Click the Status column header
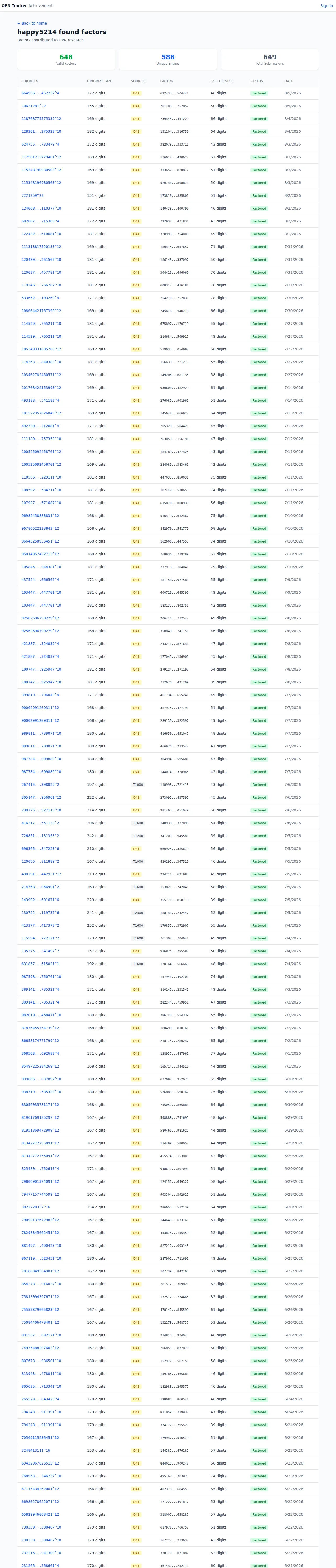Image resolution: width=336 pixels, height=1568 pixels. (257, 81)
